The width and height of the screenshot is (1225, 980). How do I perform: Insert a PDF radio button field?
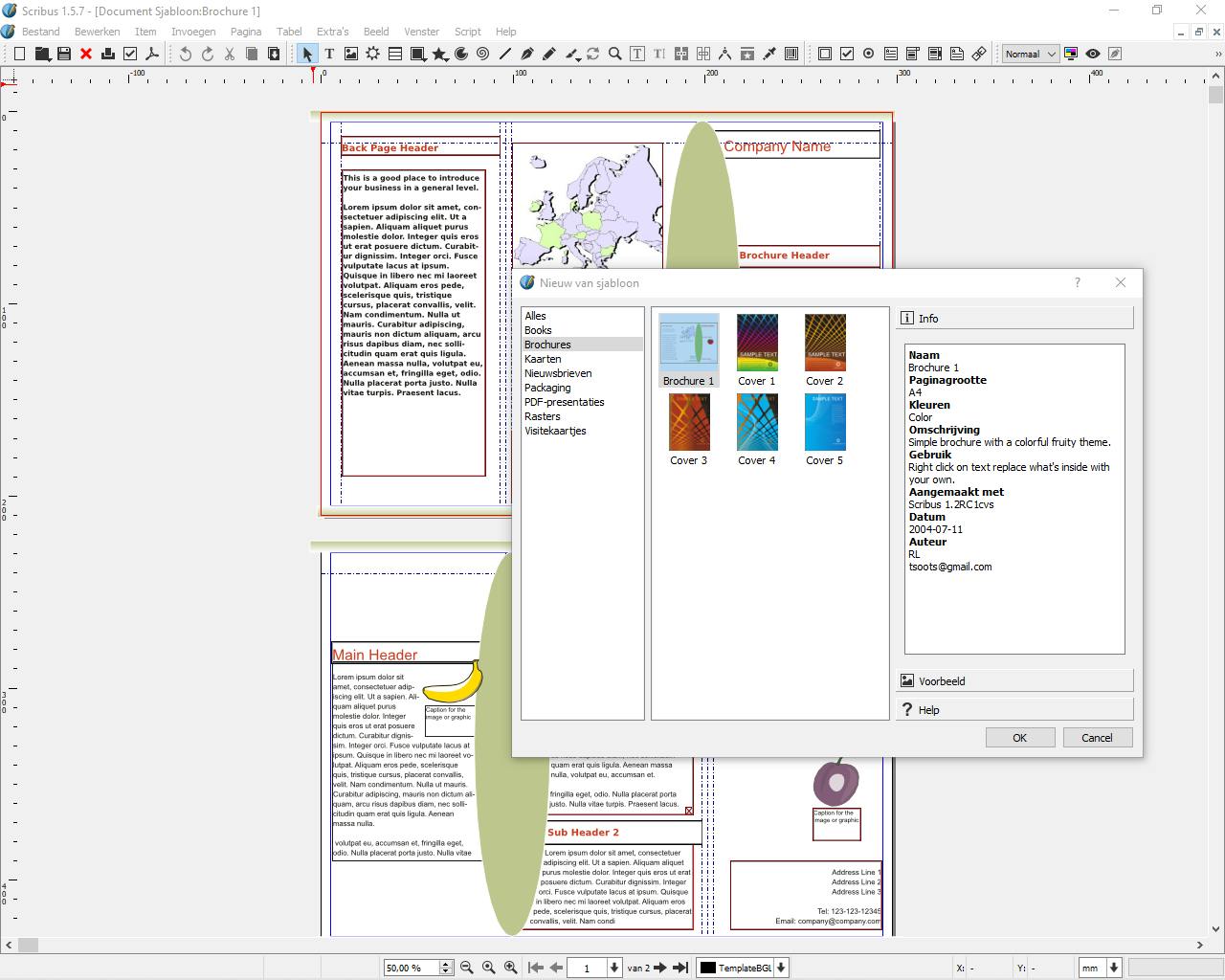click(869, 55)
